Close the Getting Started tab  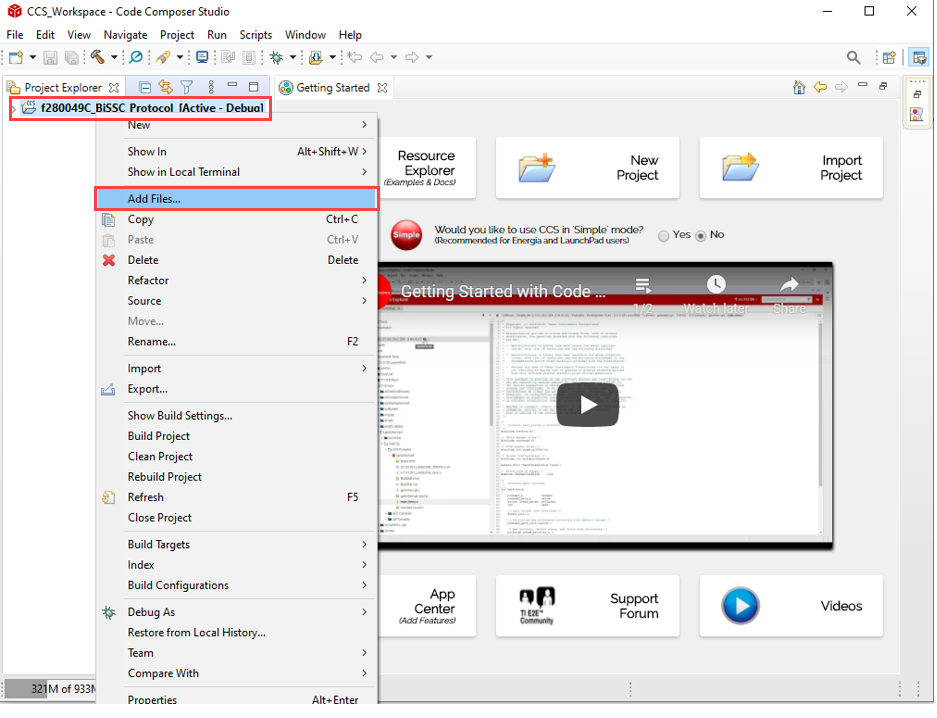(x=382, y=88)
